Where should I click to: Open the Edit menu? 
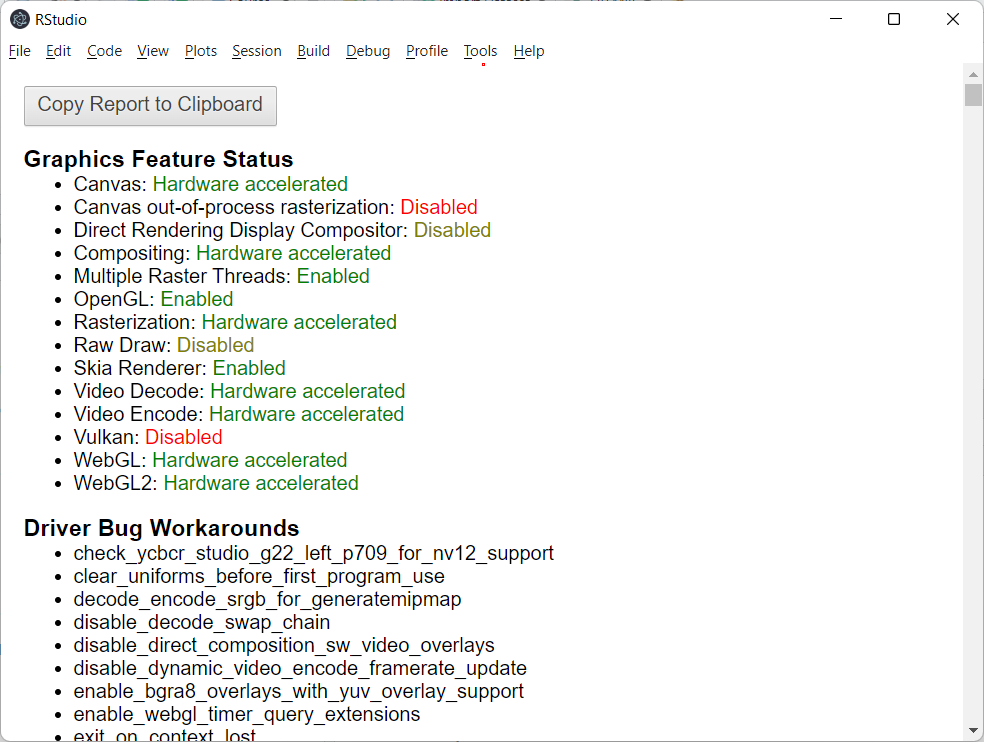tap(58, 51)
